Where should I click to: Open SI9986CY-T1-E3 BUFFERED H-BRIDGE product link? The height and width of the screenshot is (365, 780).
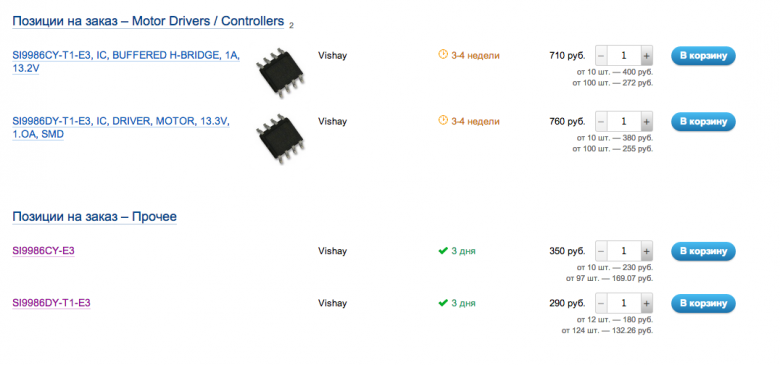click(126, 62)
